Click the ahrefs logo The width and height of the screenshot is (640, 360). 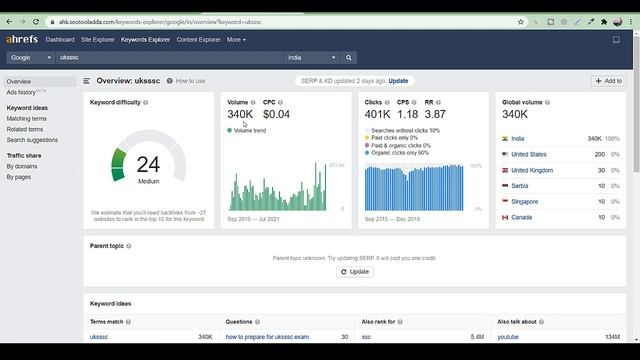22,40
